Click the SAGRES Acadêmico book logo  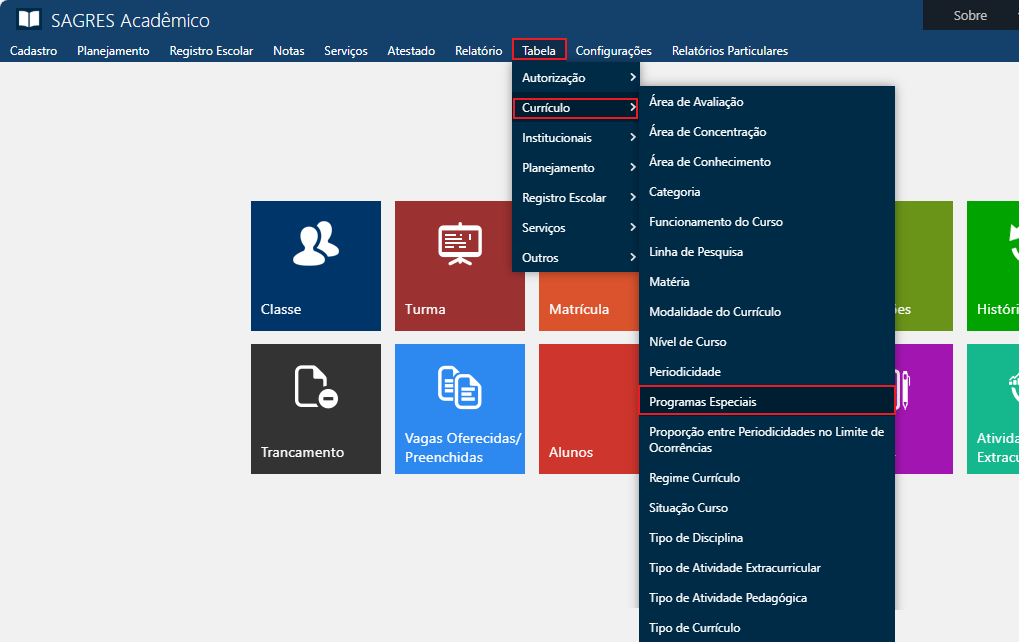[x=29, y=20]
